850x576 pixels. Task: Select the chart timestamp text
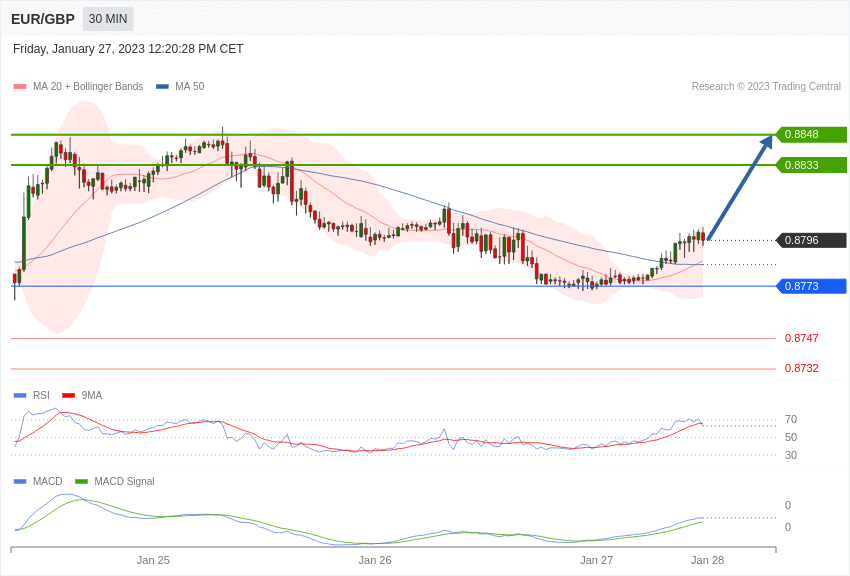tap(128, 49)
